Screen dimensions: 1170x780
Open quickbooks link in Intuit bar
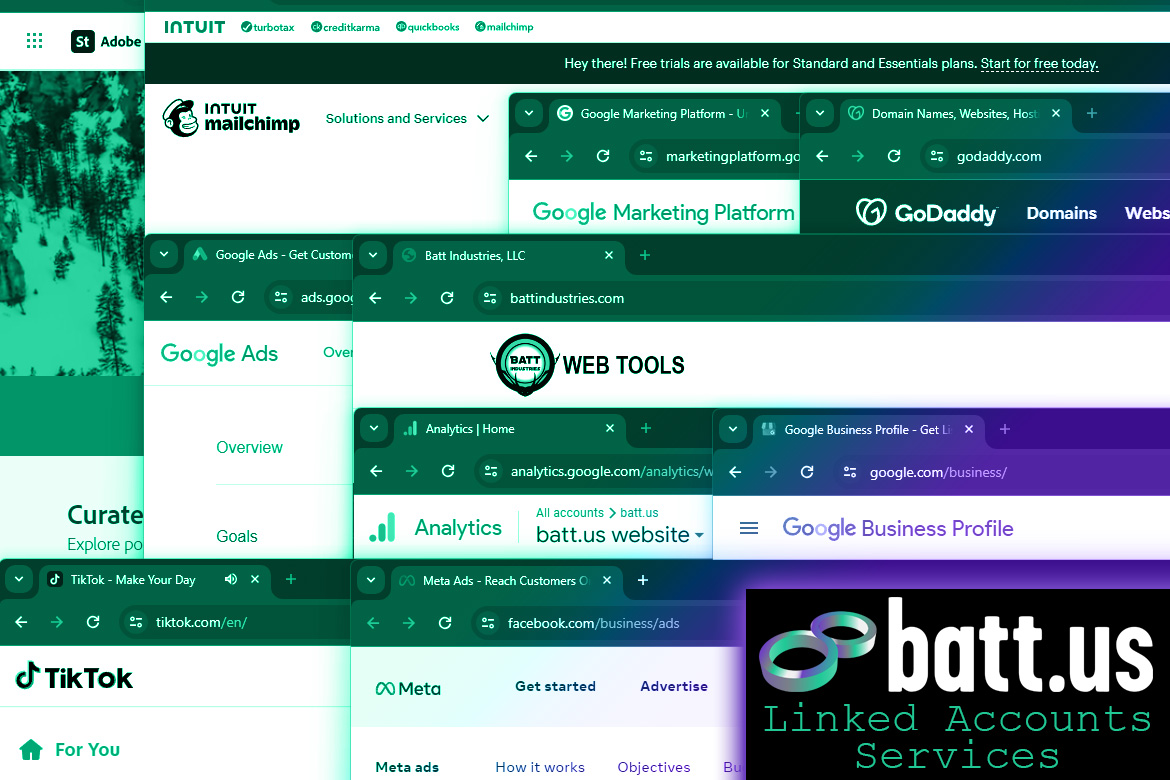pos(428,27)
